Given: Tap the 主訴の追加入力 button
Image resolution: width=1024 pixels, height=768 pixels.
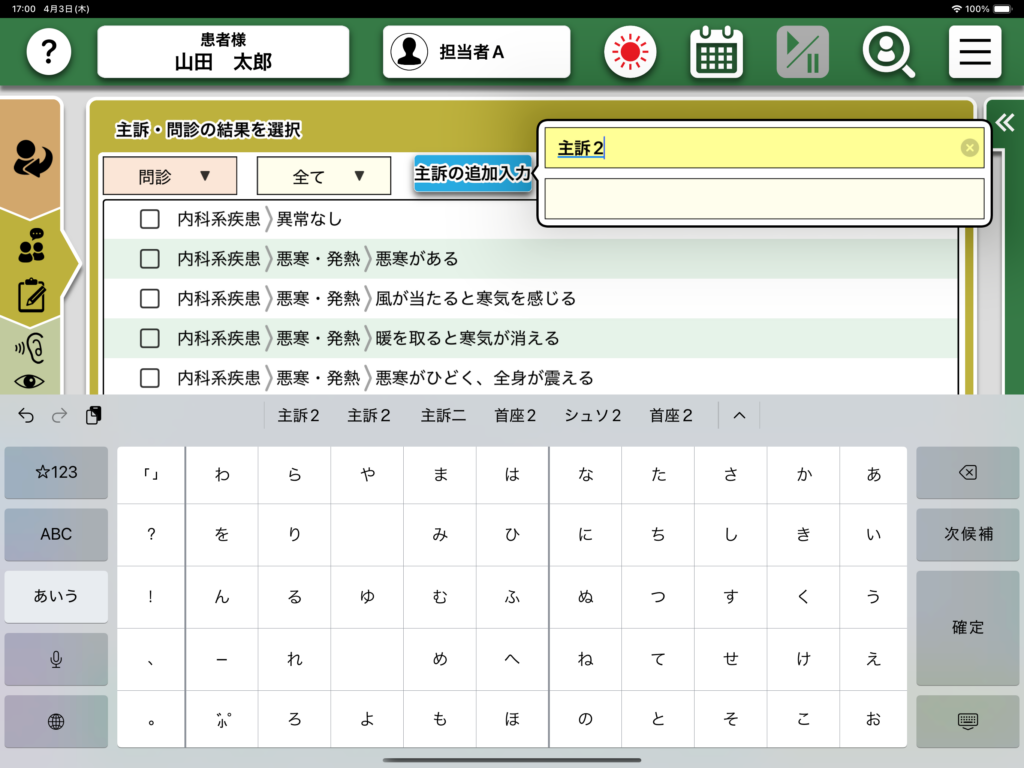Looking at the screenshot, I should click(473, 173).
